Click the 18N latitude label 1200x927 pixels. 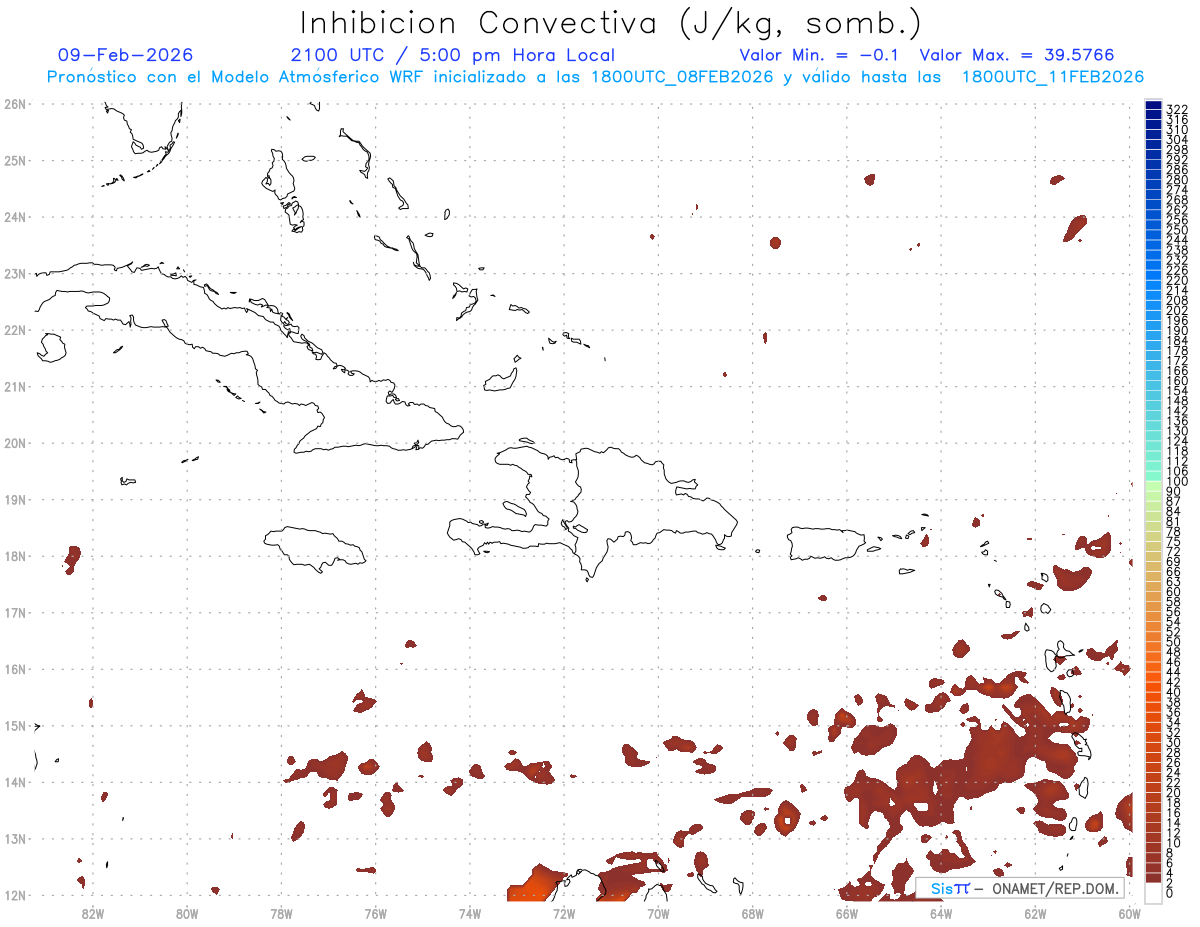point(14,556)
